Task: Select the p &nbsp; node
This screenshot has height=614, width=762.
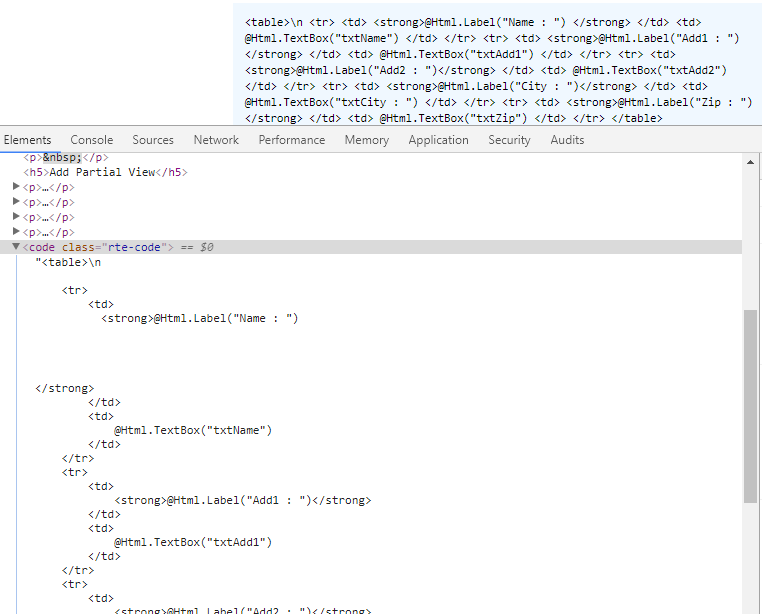Action: point(66,158)
